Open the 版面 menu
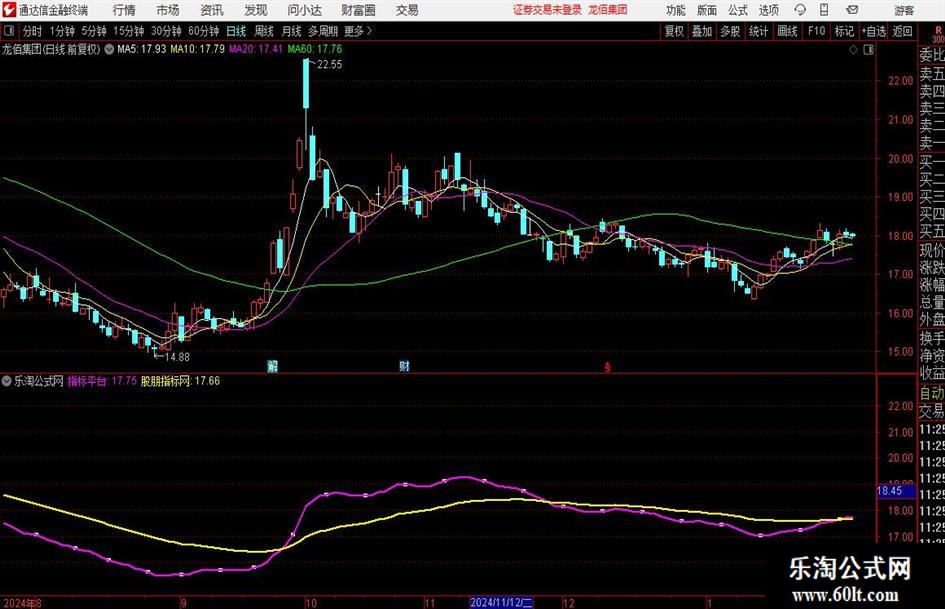The width and height of the screenshot is (945, 609). tap(706, 10)
